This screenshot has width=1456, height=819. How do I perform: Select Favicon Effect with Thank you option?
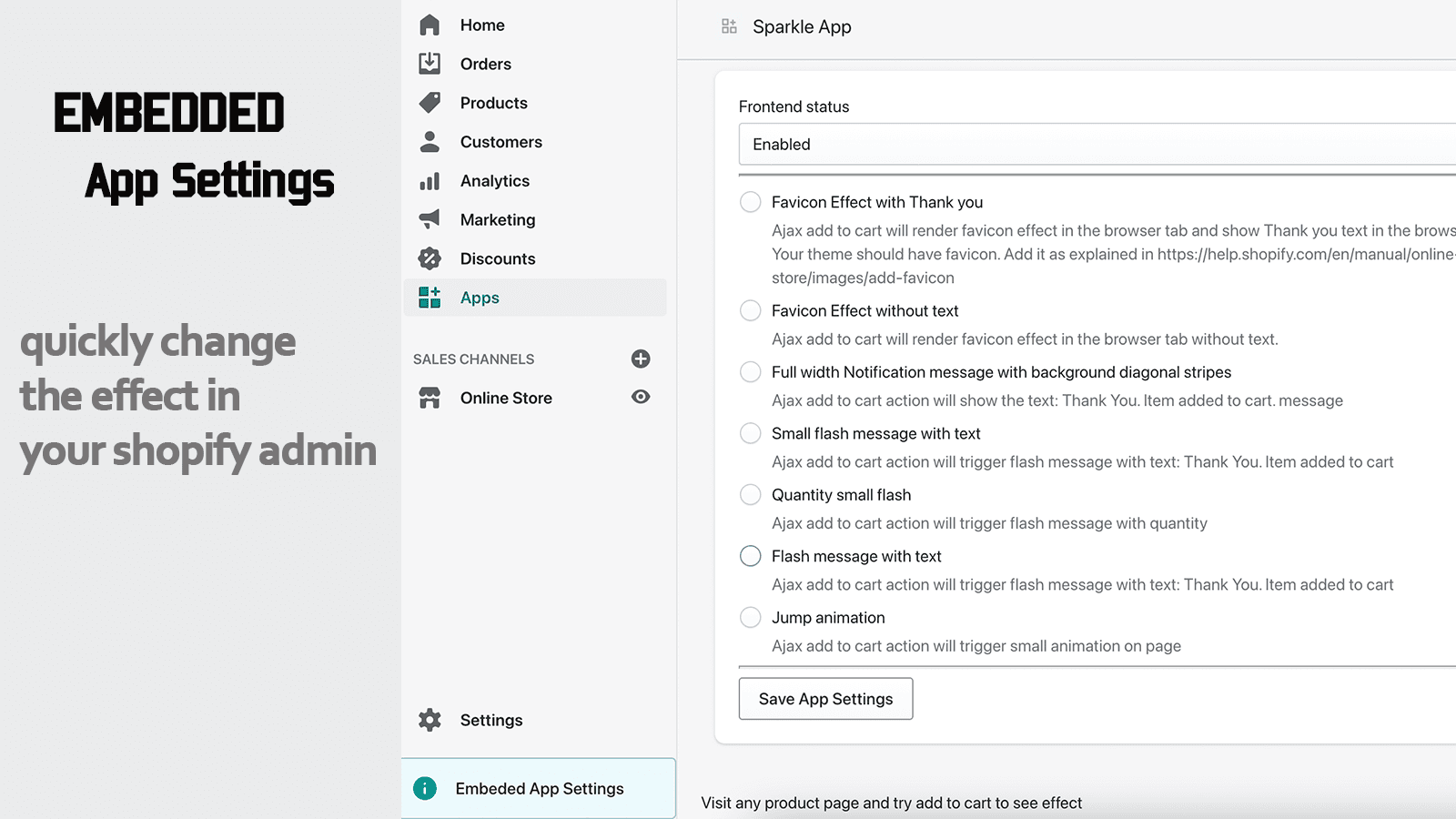[750, 202]
